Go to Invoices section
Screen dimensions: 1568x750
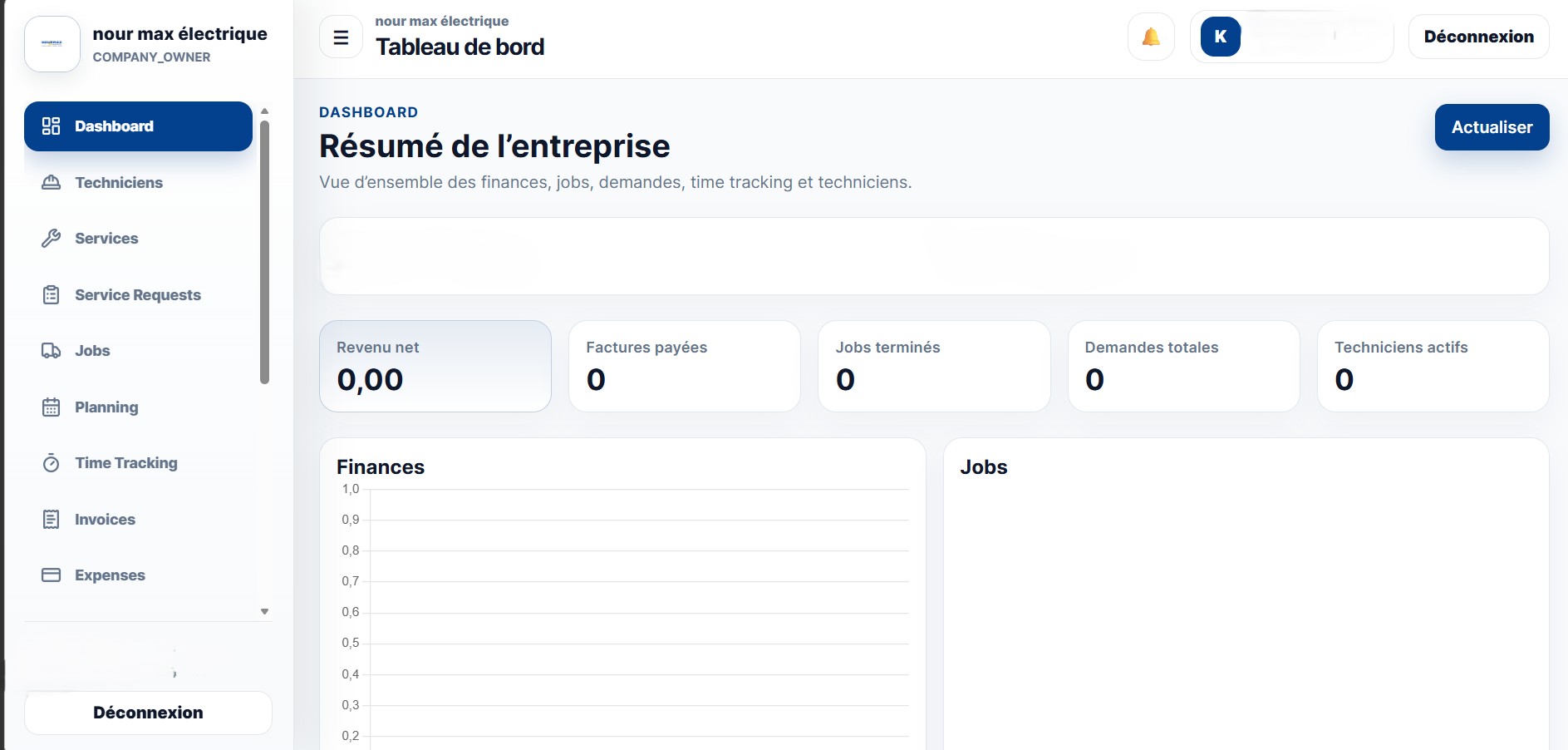pyautogui.click(x=138, y=519)
